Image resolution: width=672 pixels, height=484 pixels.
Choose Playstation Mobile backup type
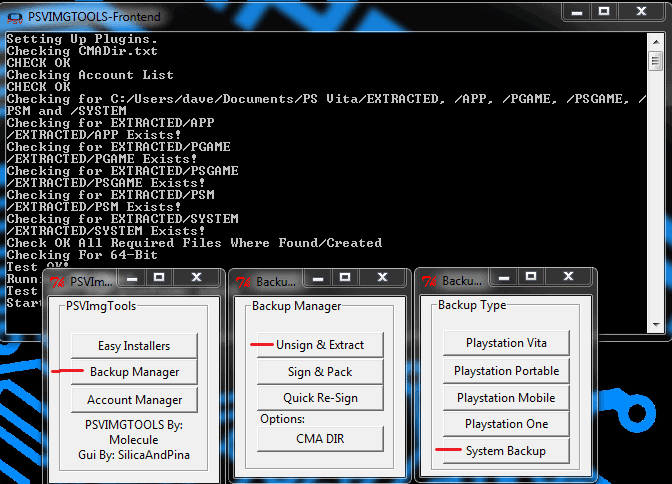(x=506, y=397)
